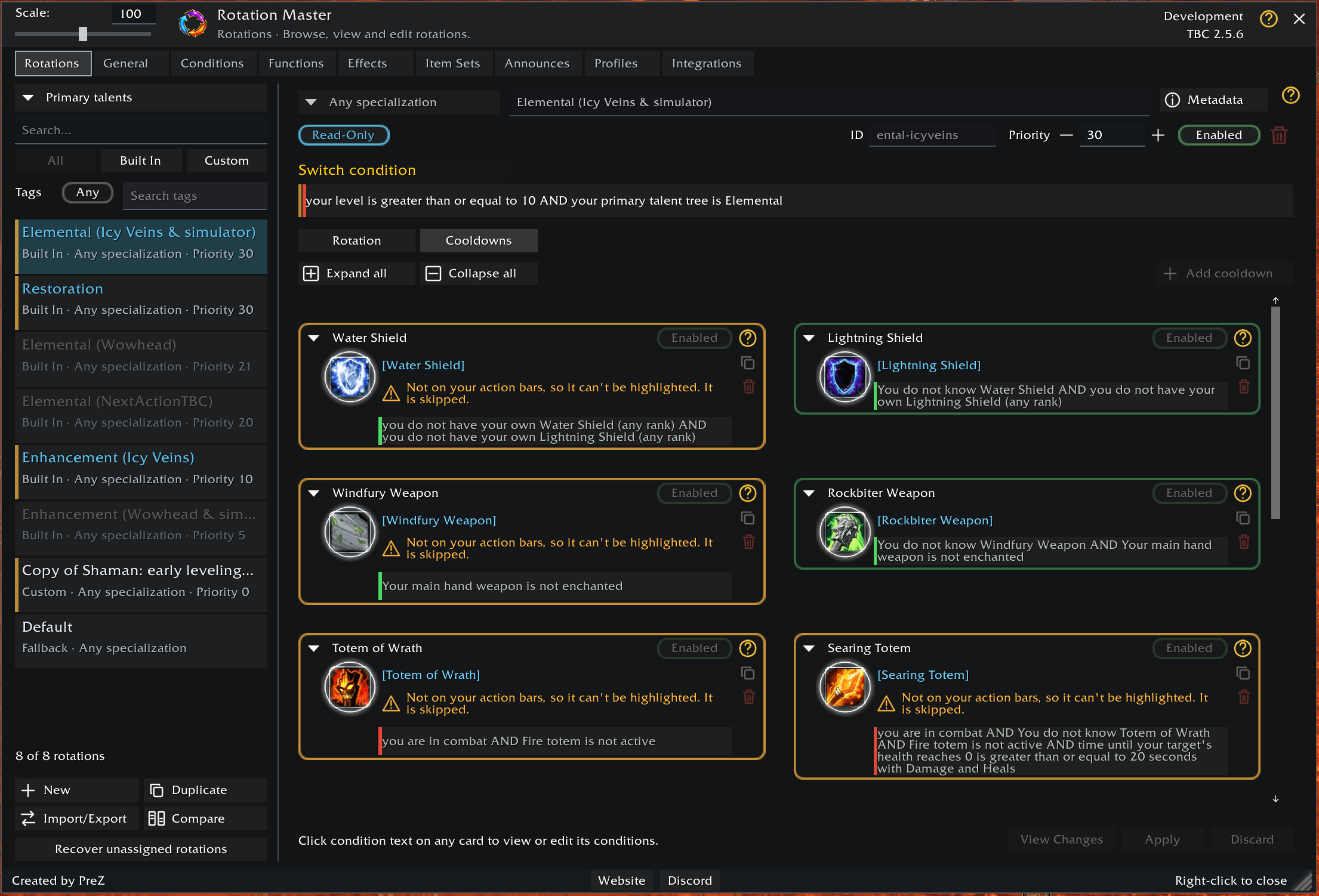Open the Any specialization dropdown
The width and height of the screenshot is (1319, 896).
pos(399,103)
